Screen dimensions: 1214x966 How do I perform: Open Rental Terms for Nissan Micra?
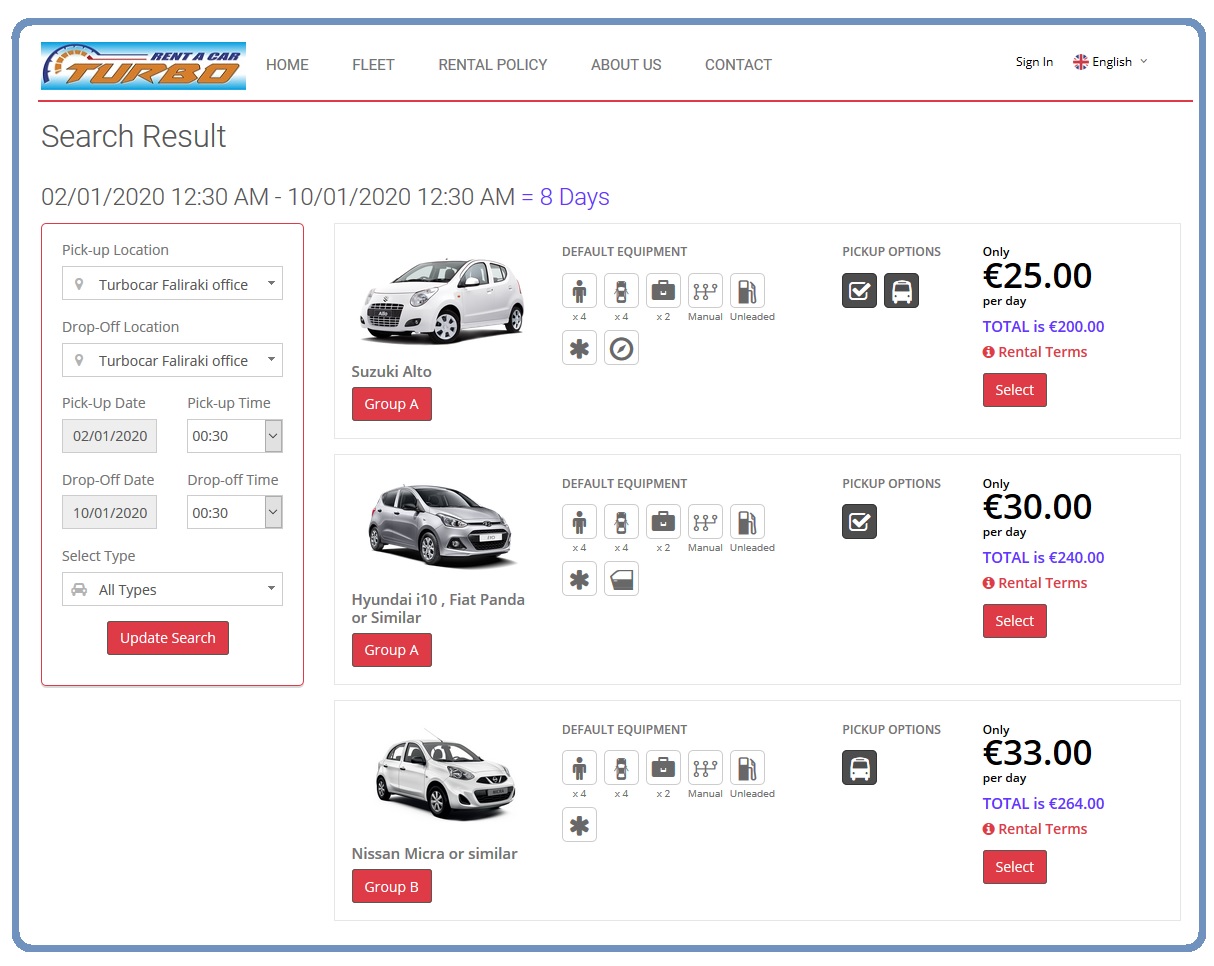1042,829
